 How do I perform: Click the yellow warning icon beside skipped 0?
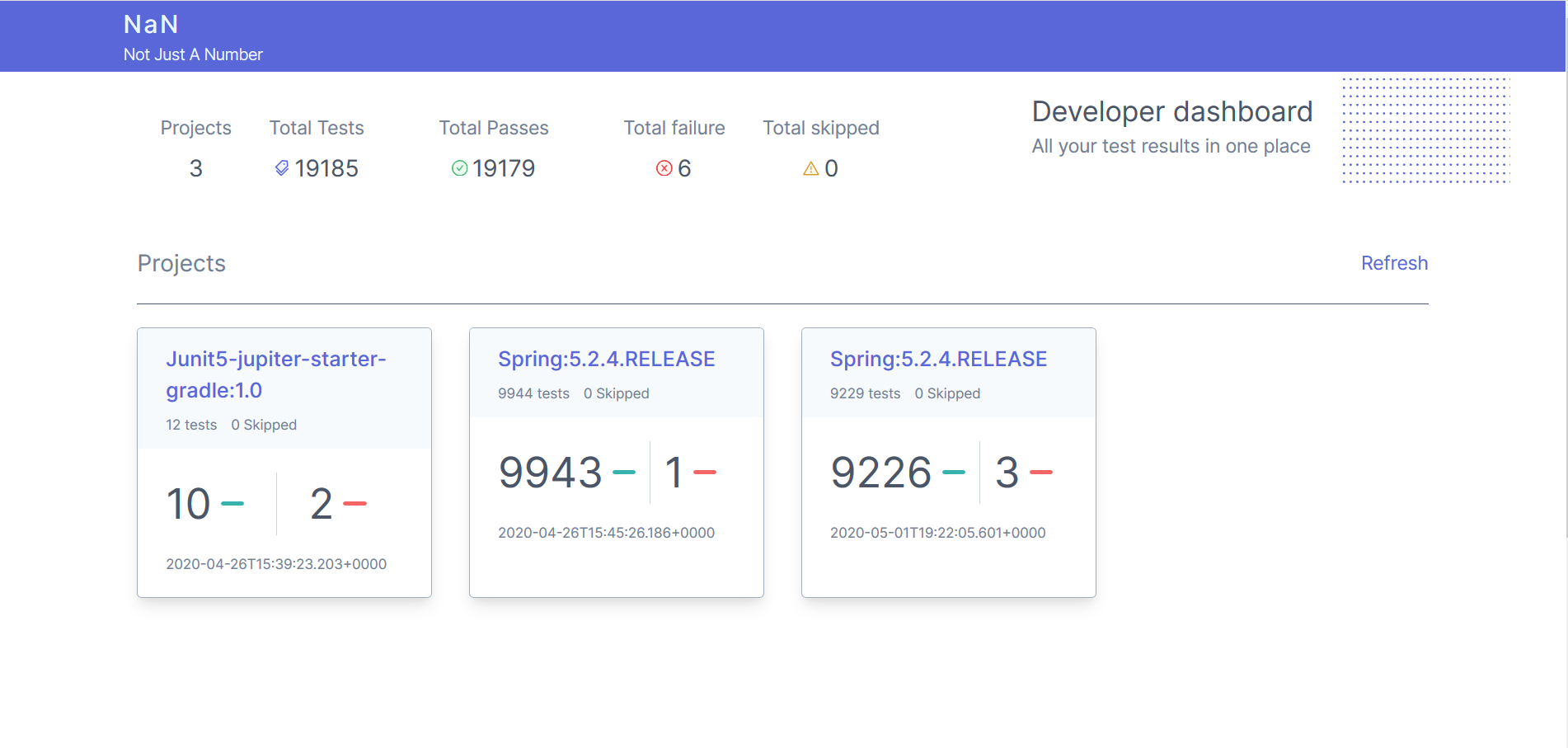pos(811,168)
